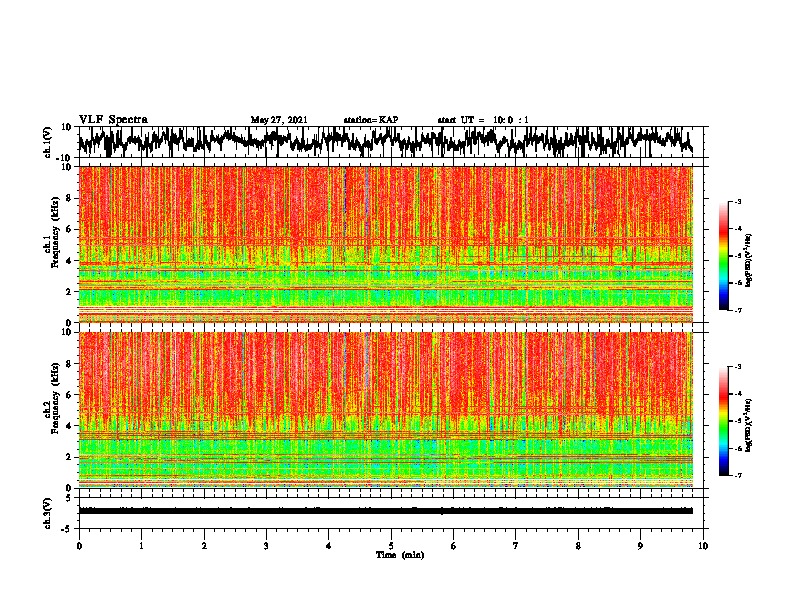Click the 'ch.1(V)' waveform axis label
The width and height of the screenshot is (792, 612).
[x=48, y=142]
